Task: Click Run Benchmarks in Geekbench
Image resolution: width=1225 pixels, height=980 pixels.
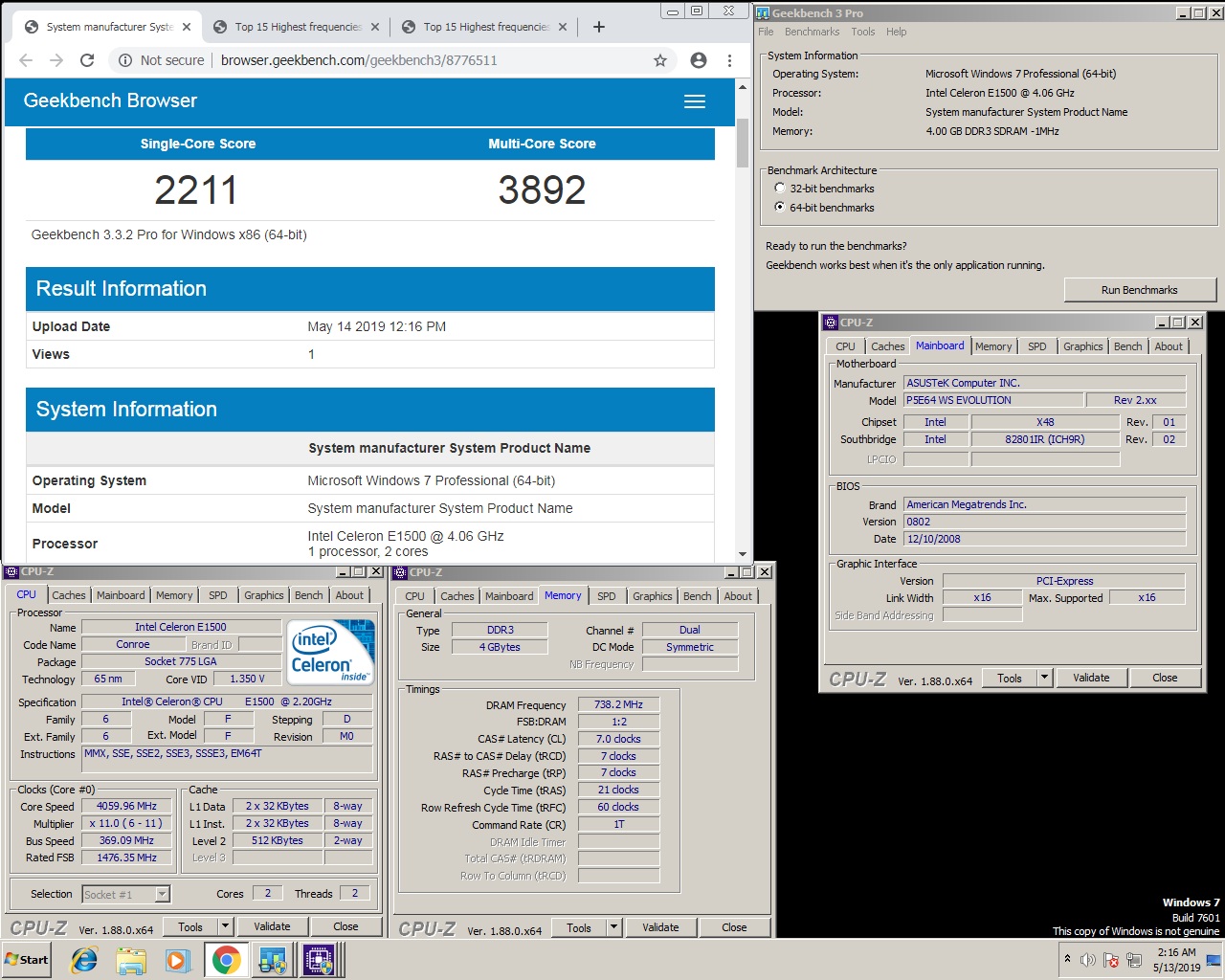Action: (1139, 290)
